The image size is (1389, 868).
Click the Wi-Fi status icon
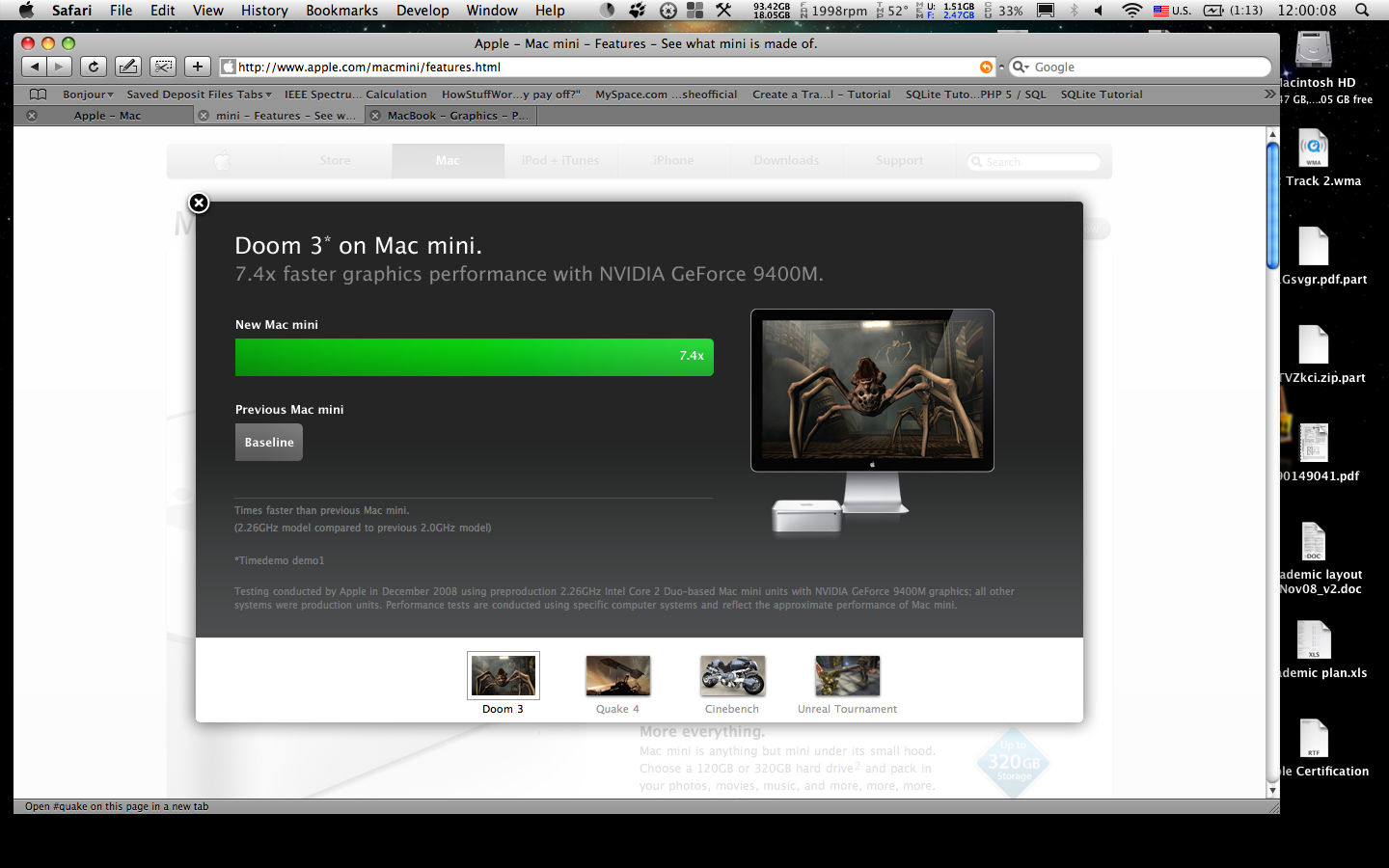[1132, 11]
